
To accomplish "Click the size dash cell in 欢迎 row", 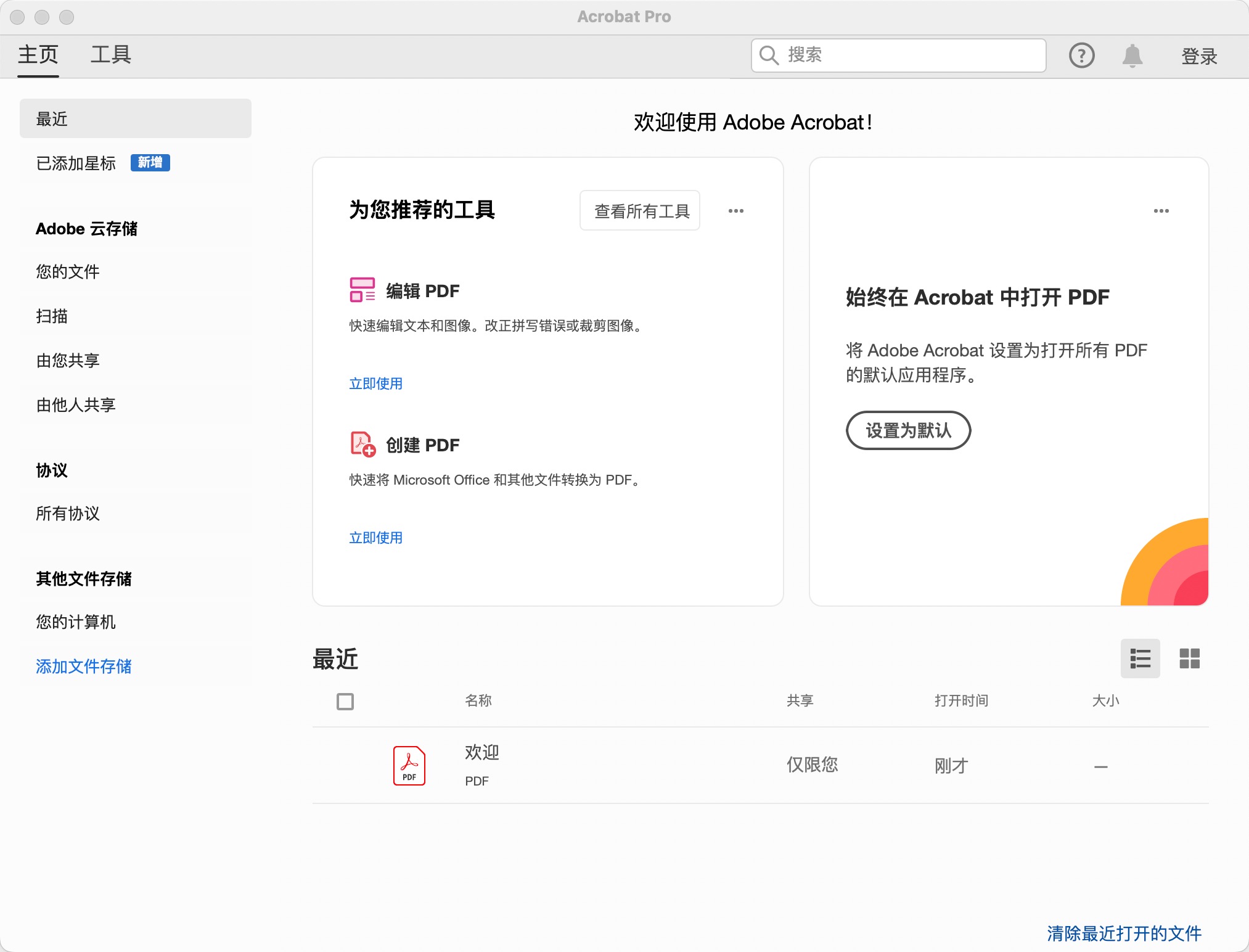I will [x=1101, y=767].
